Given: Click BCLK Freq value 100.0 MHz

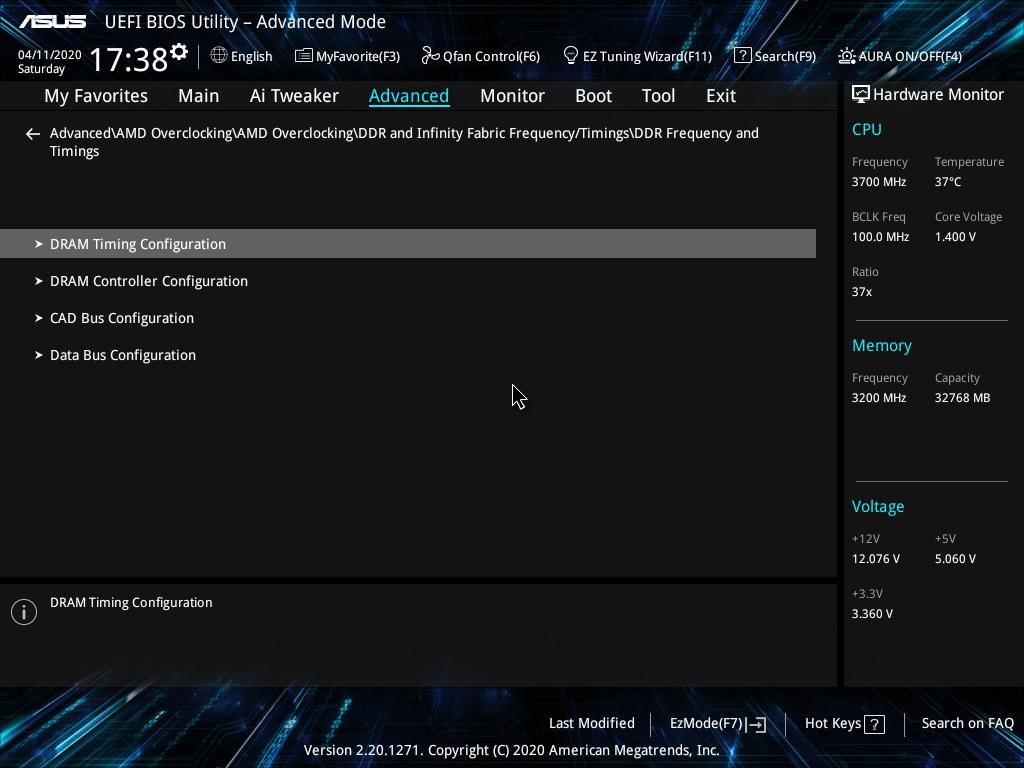Looking at the screenshot, I should pos(880,236).
